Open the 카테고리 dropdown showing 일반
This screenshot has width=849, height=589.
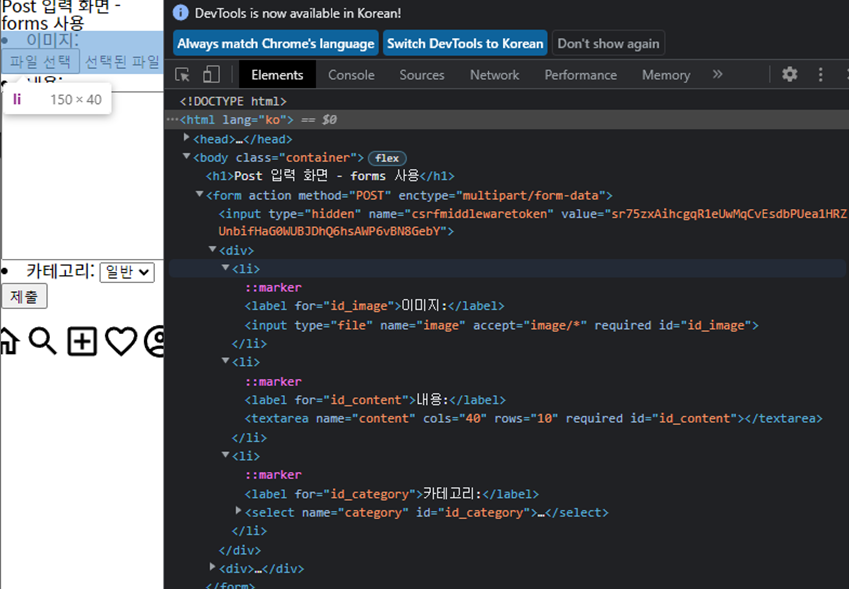coord(127,272)
